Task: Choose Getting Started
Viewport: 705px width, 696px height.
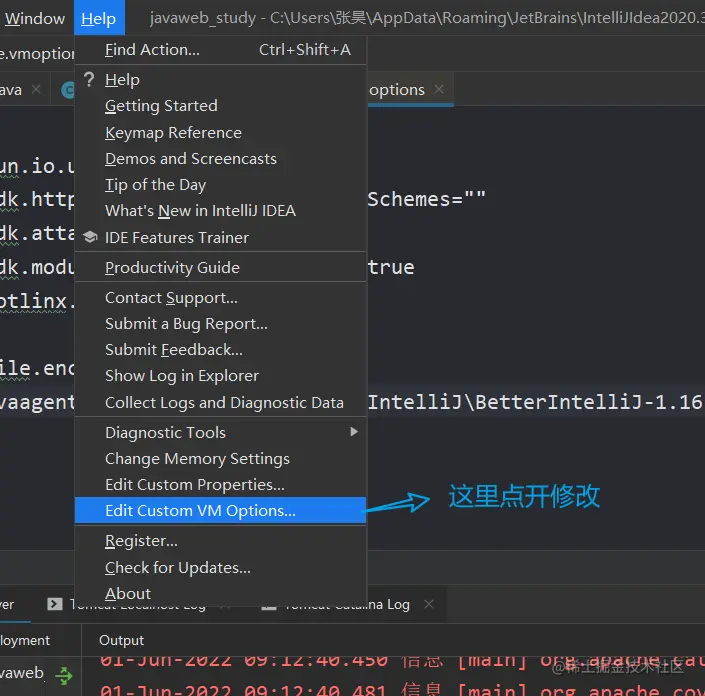Action: point(220,106)
